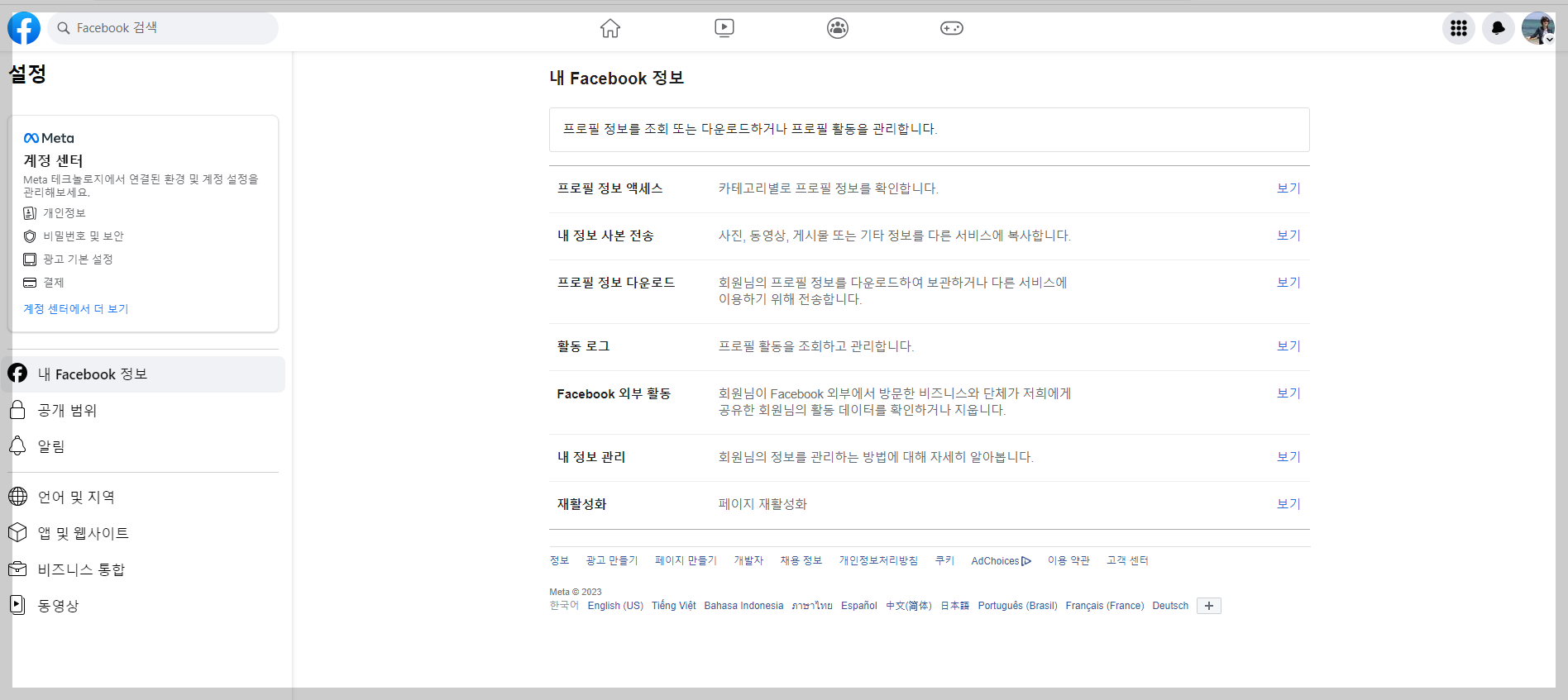
Task: Click the 비밀번호 및 보안 shield icon
Action: tap(30, 236)
